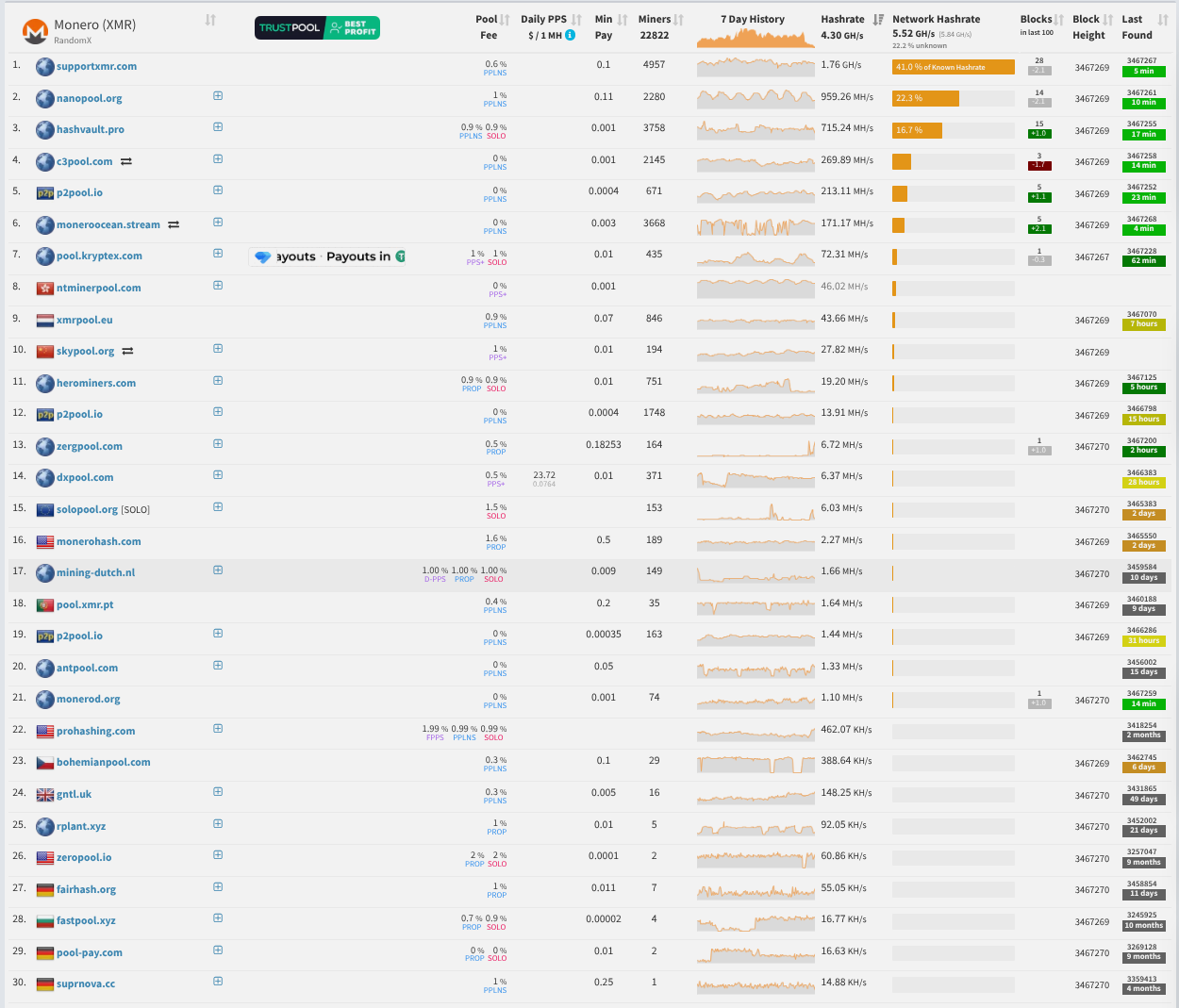Click the globe icon beside supportxmr.com
This screenshot has width=1179, height=1008.
pos(44,67)
